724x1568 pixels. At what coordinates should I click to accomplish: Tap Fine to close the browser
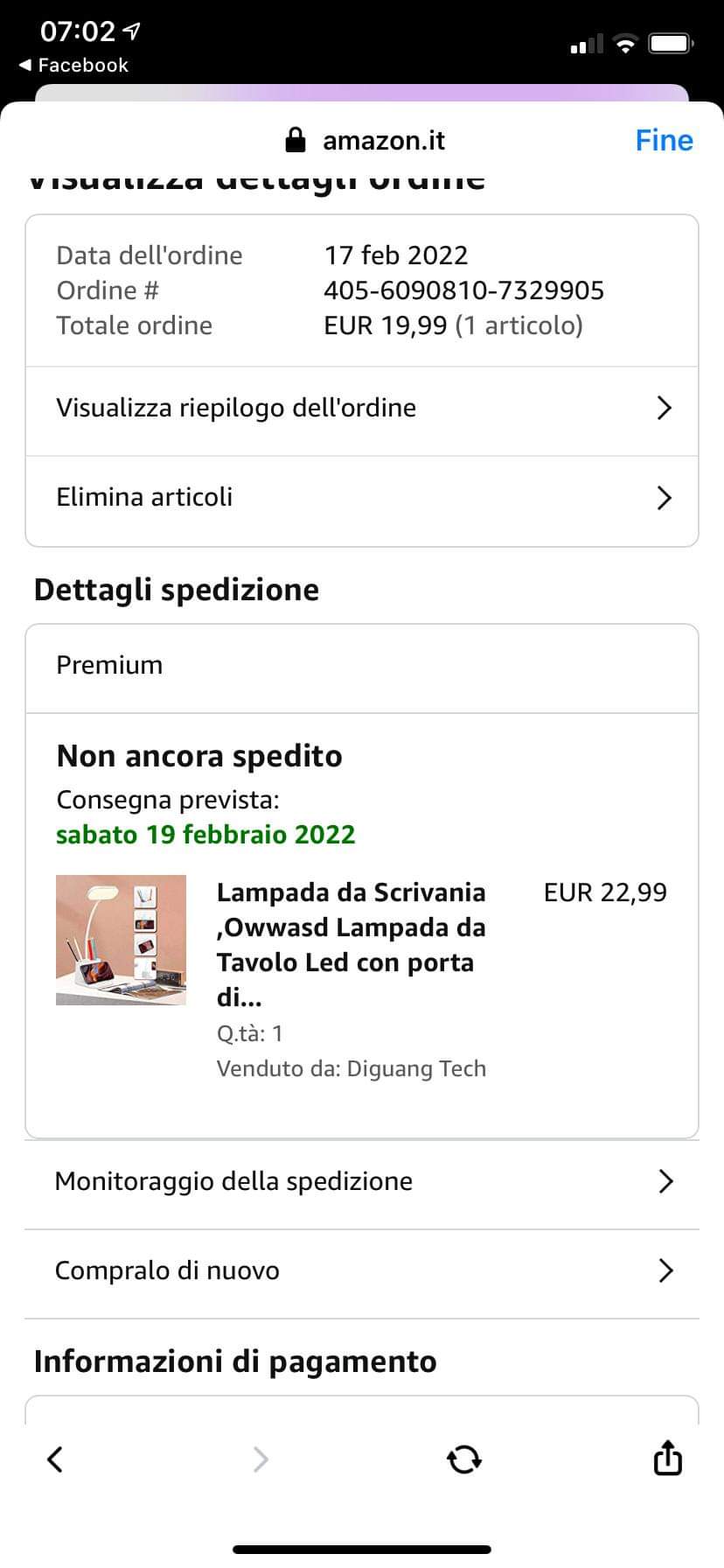[x=664, y=140]
